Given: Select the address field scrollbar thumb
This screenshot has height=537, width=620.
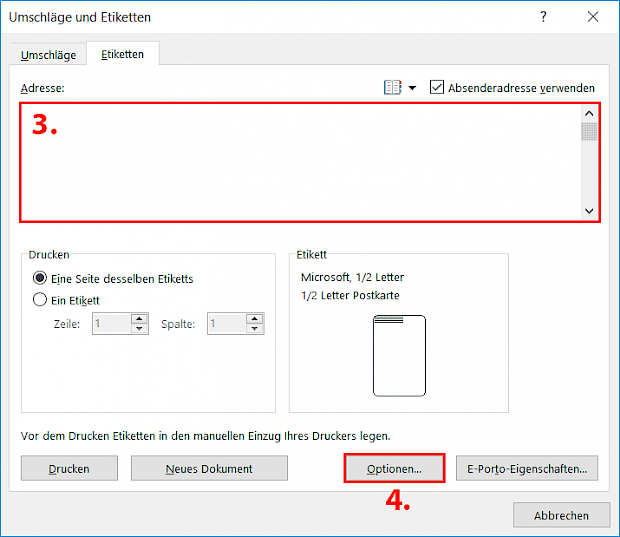Looking at the screenshot, I should point(589,132).
